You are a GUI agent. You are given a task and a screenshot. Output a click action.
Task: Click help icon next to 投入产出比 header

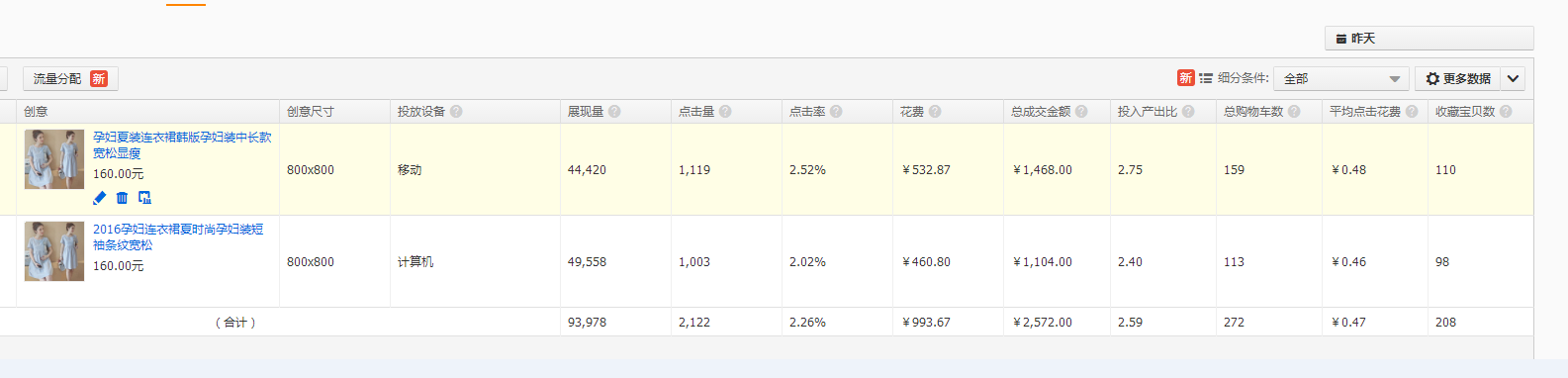pos(1188,112)
